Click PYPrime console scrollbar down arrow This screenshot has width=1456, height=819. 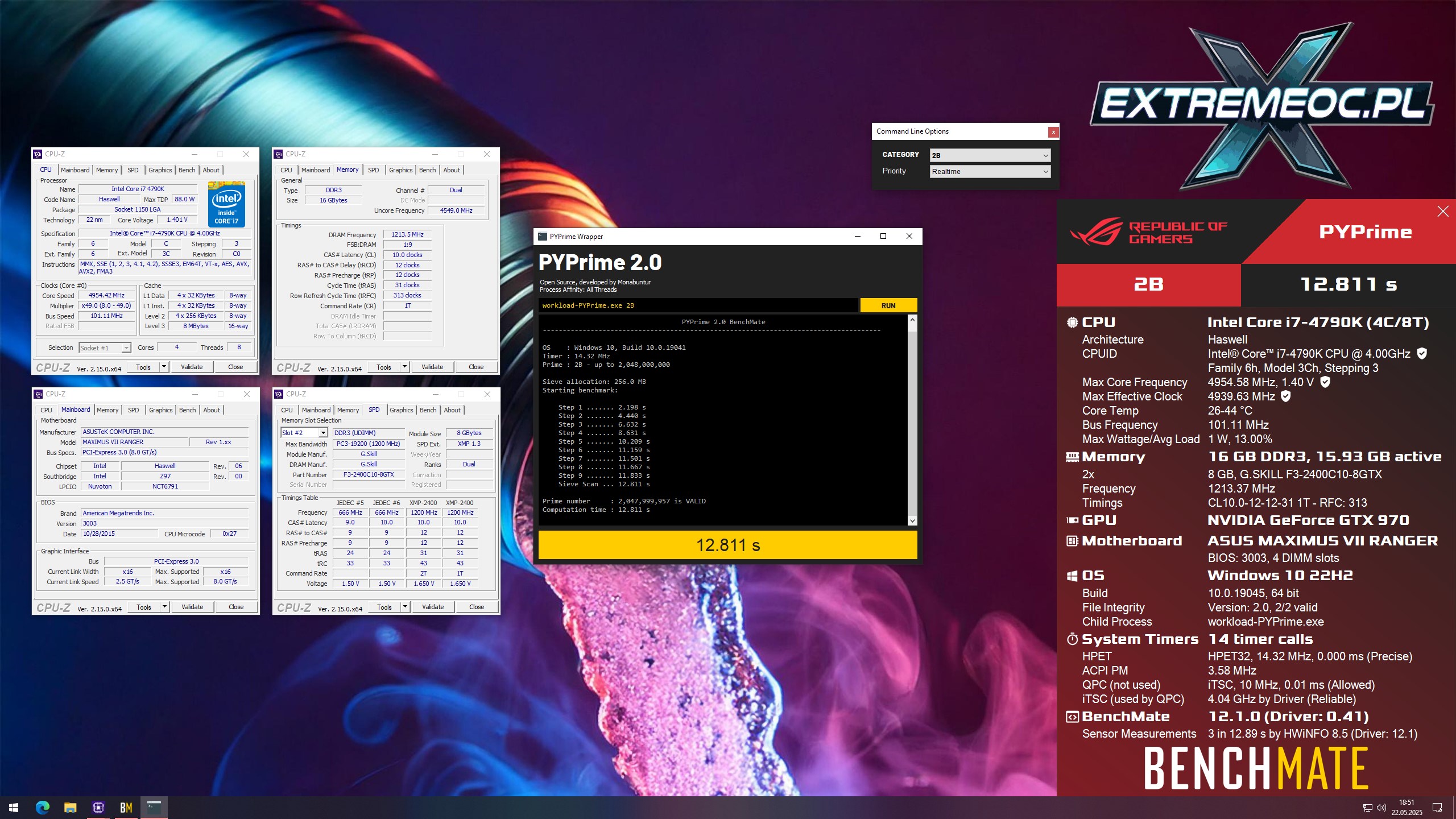(912, 520)
